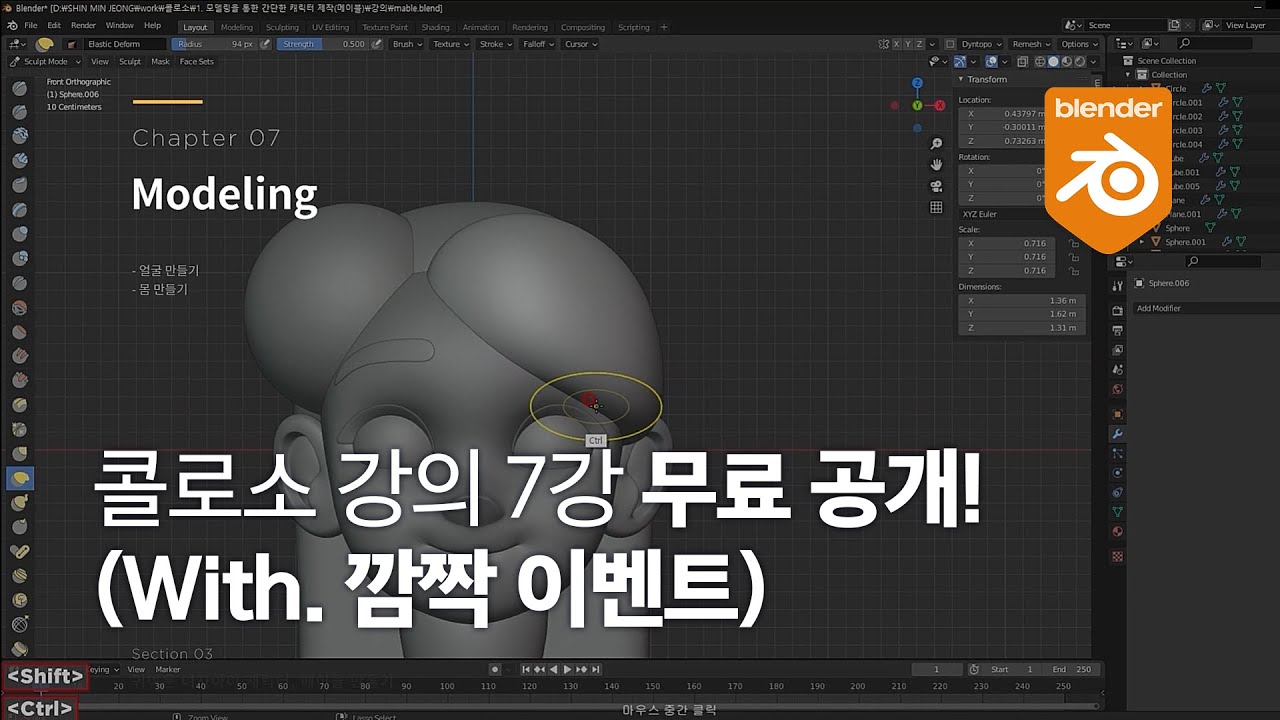Screen dimensions: 1280x720
Task: Toggle X axis symmetry
Action: [897, 44]
